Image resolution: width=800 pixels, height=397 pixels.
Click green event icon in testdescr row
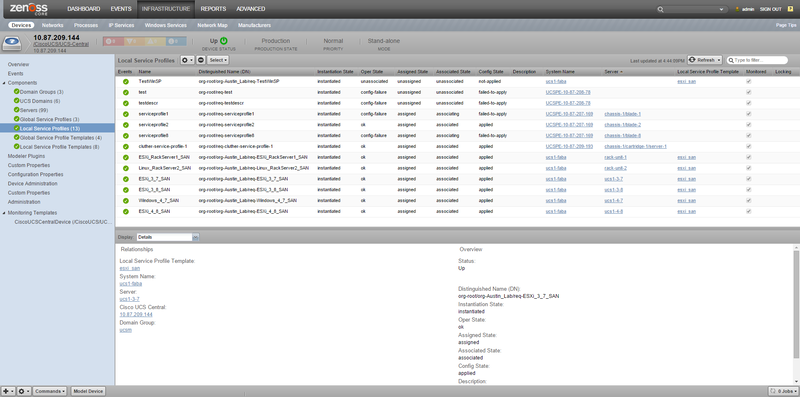126,103
